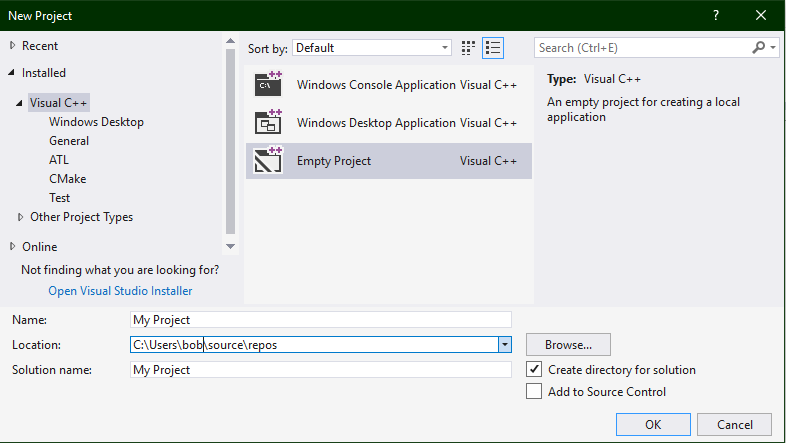Click the search magnifier icon
Viewport: 786px width, 443px height.
(x=759, y=48)
